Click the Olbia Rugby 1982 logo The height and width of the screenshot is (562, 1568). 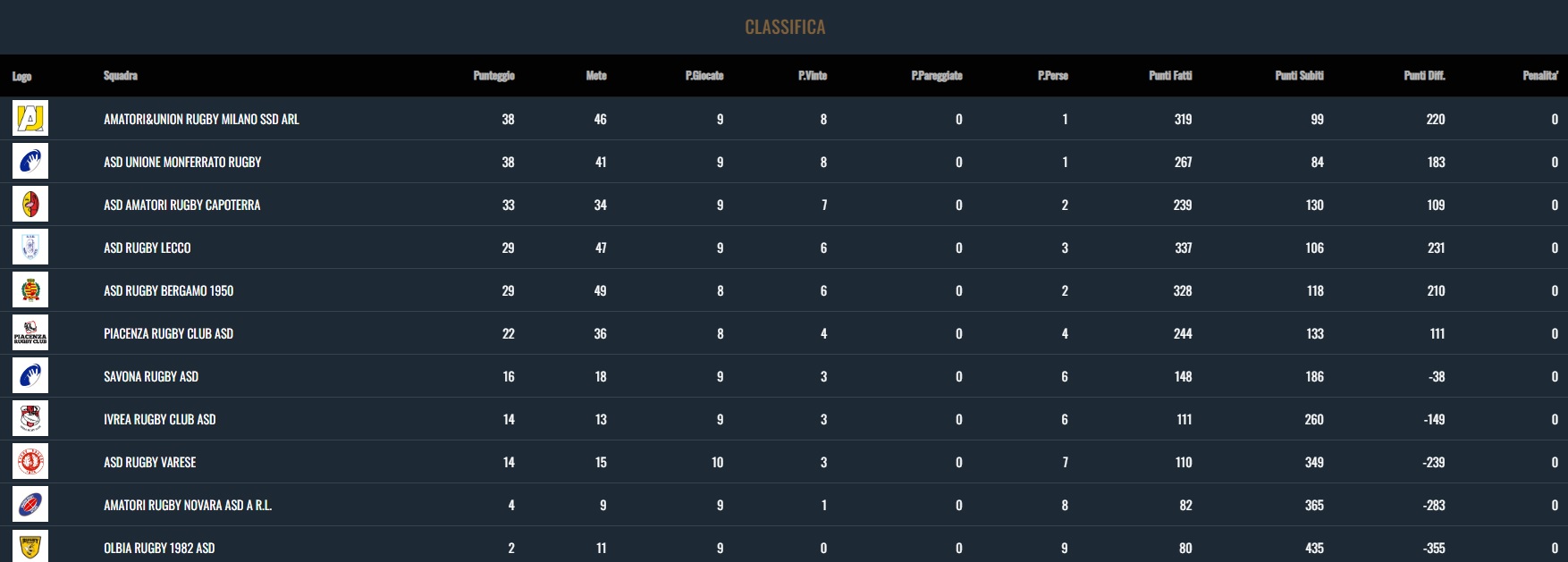pyautogui.click(x=30, y=546)
